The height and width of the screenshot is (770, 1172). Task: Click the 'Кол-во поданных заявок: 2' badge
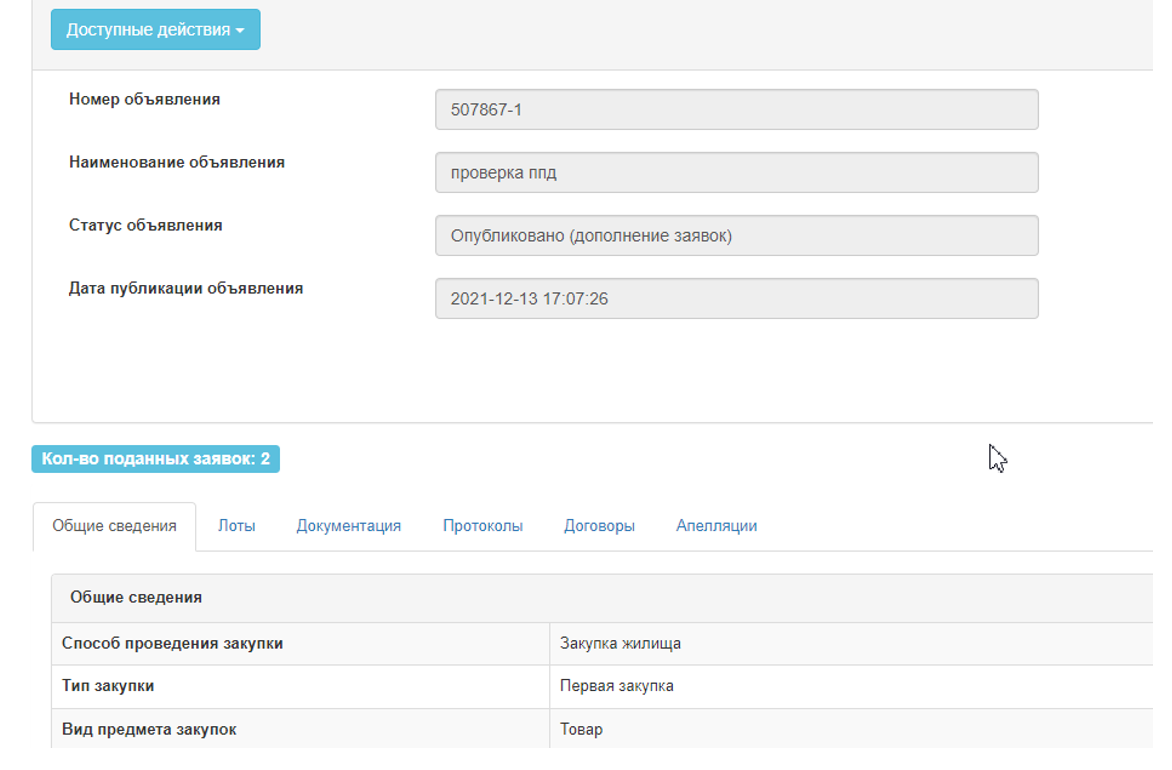coord(156,459)
